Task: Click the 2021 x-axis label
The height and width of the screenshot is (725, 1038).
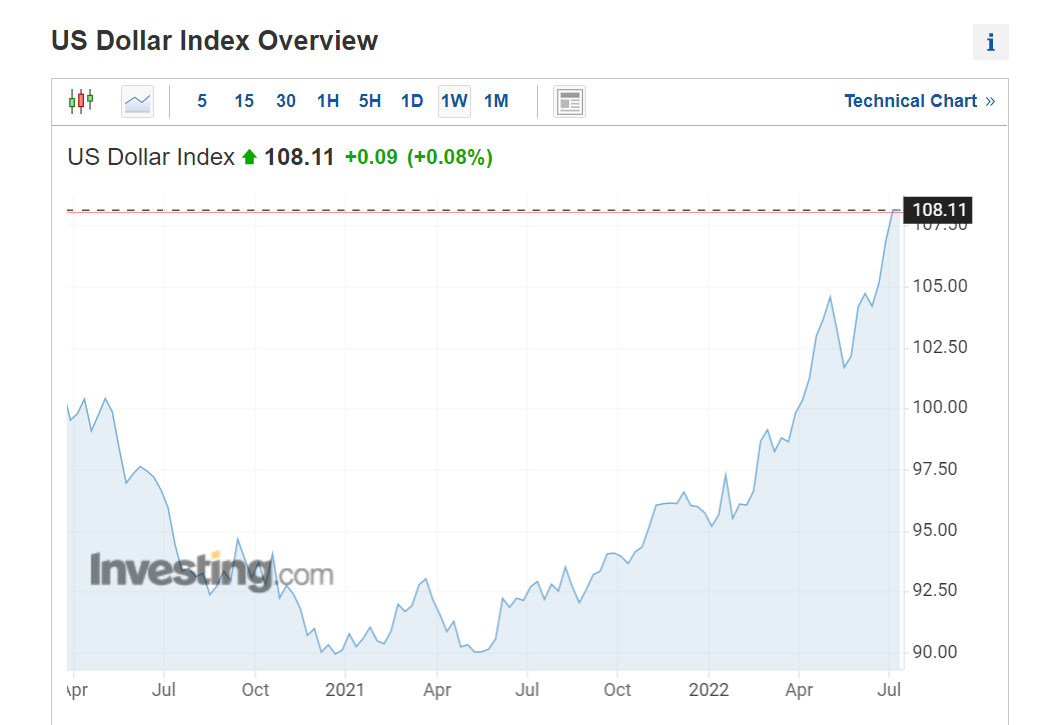Action: [x=345, y=690]
